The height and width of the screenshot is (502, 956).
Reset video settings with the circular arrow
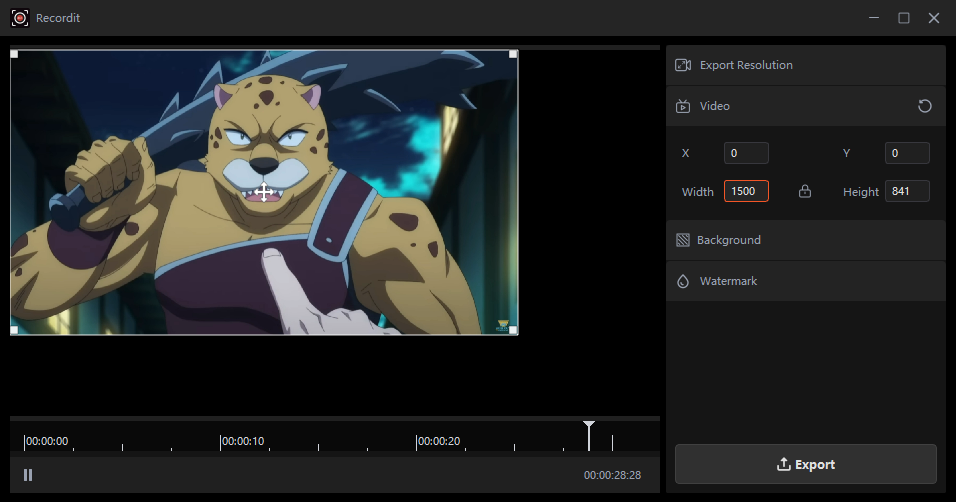925,106
